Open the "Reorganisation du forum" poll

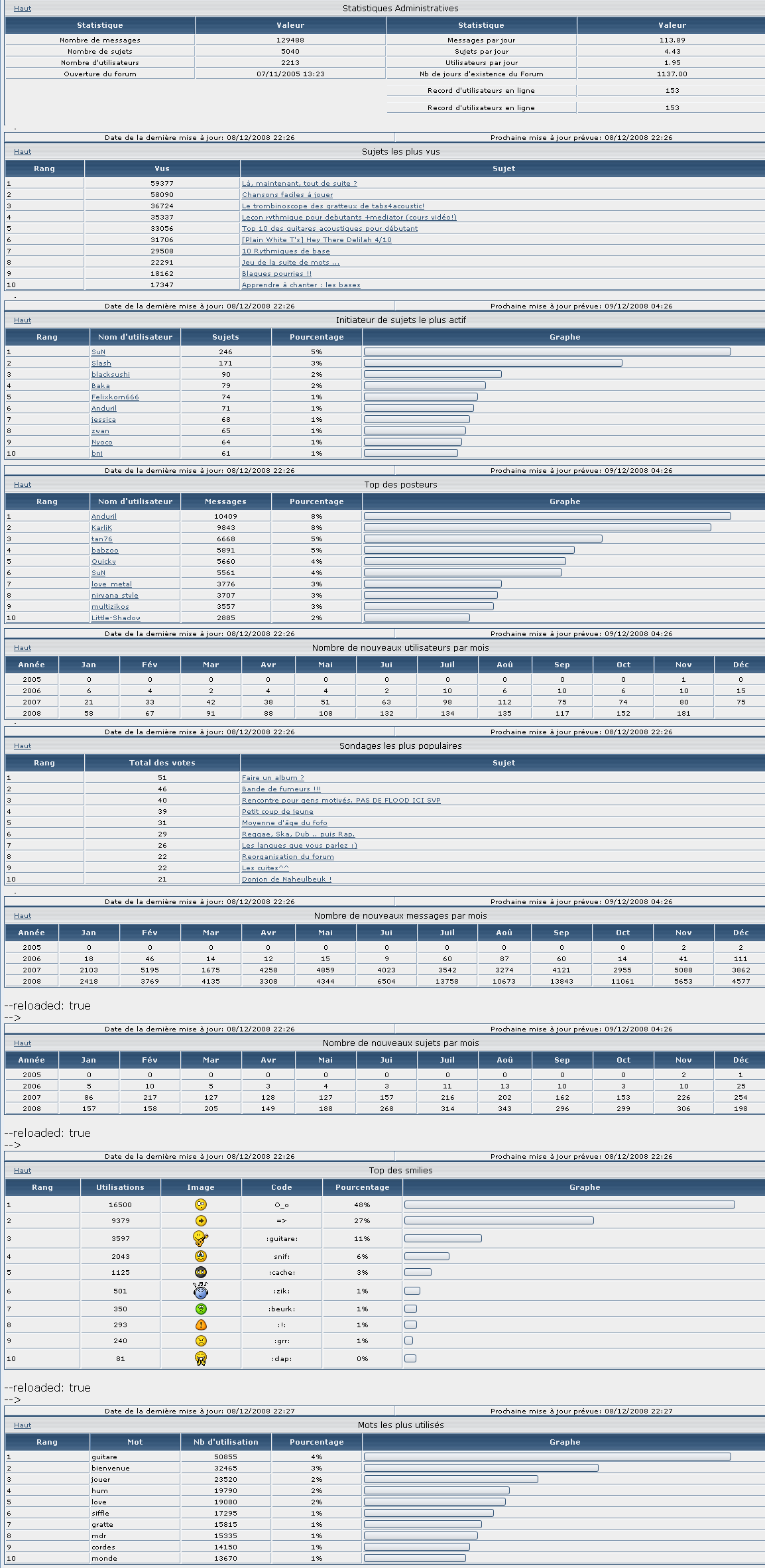coord(288,857)
